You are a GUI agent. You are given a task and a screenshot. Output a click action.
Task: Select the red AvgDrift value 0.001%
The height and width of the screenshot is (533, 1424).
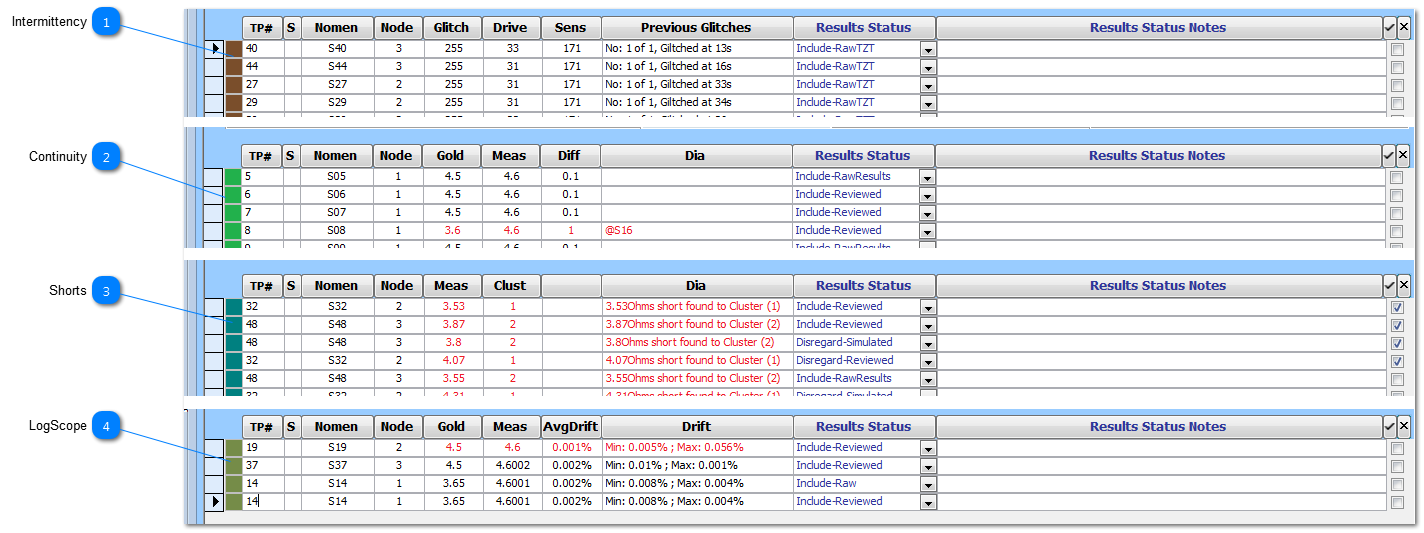[572, 447]
